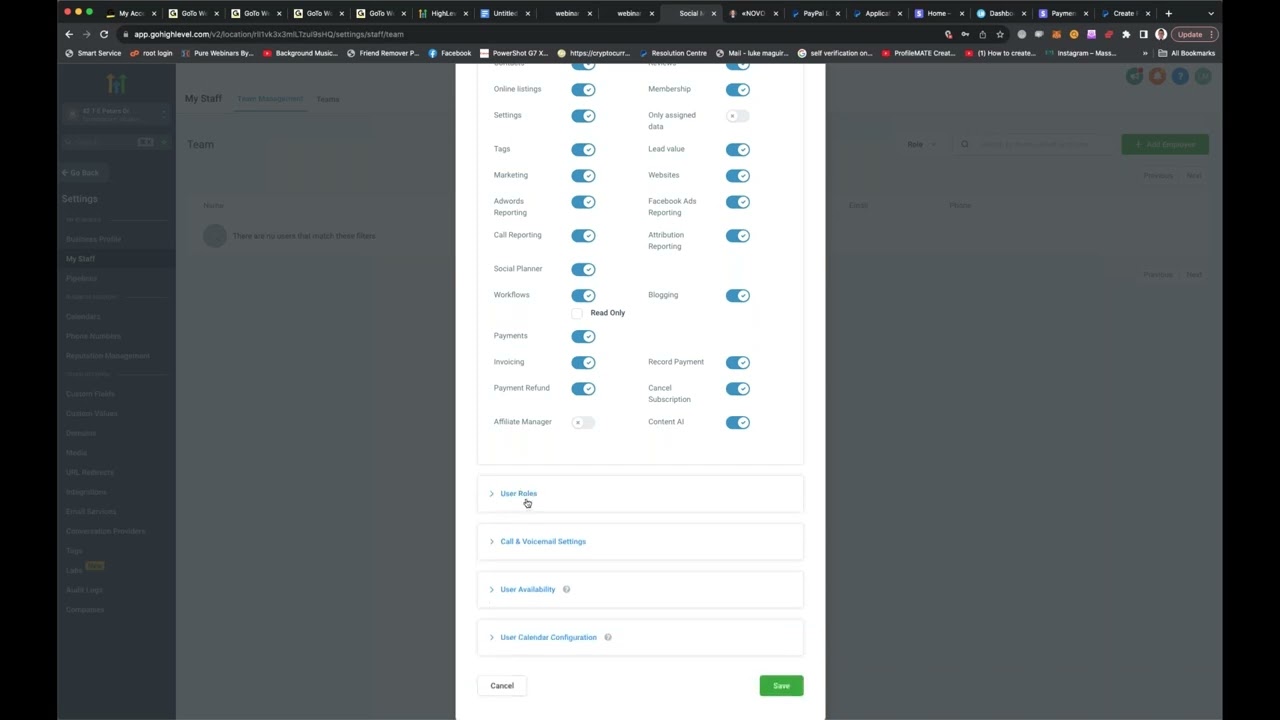This screenshot has width=1280, height=720.
Task: Open the Chrome profile avatar
Action: [1161, 34]
